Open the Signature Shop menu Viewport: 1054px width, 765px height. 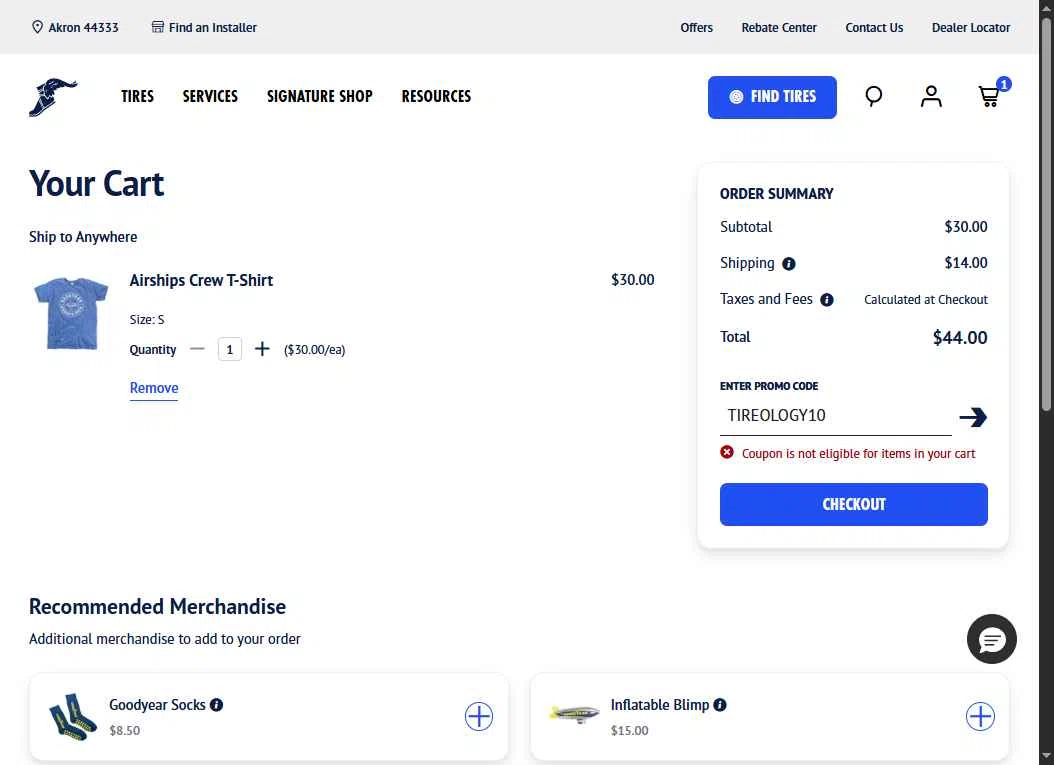pos(319,96)
